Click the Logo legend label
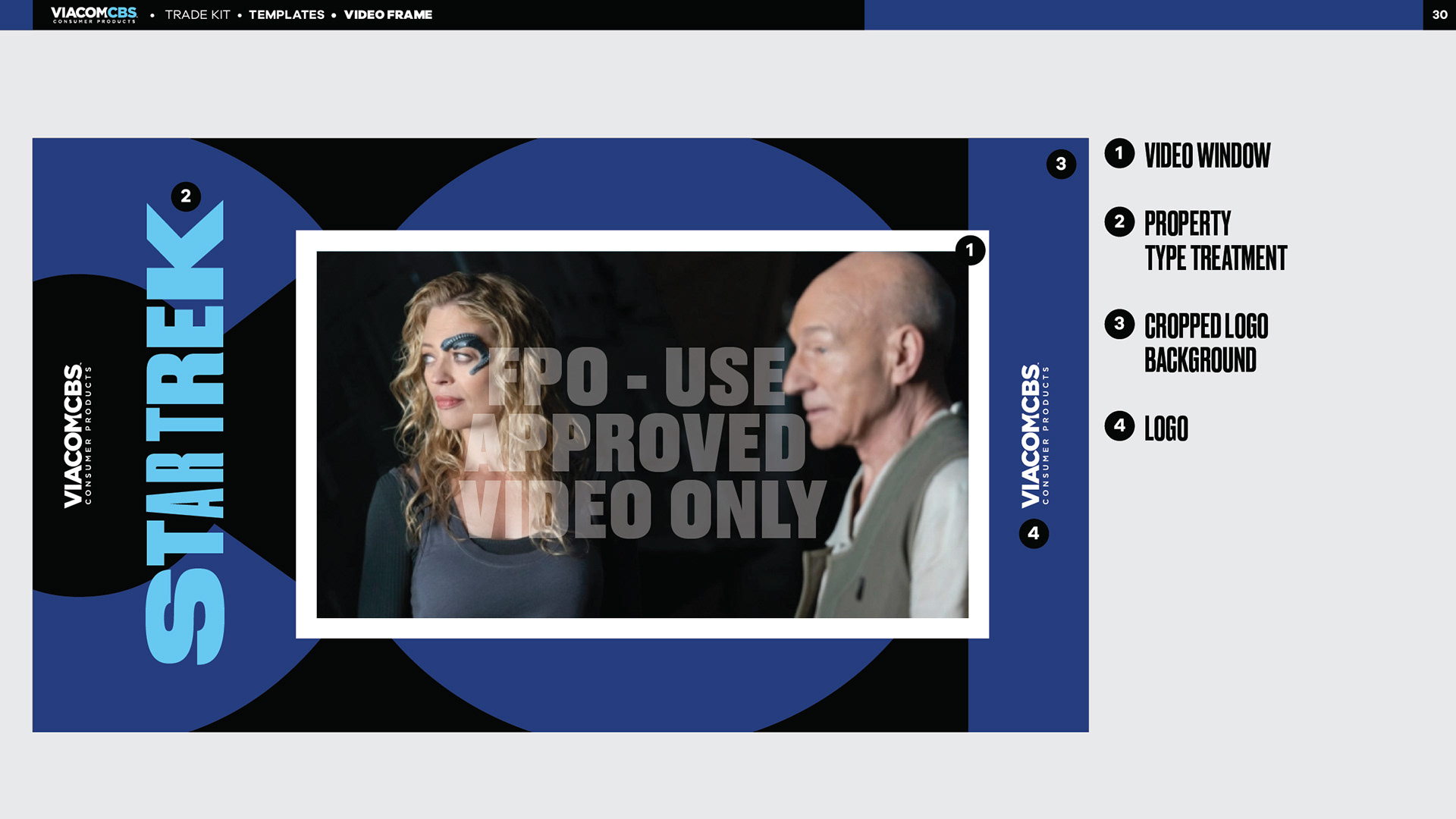This screenshot has height=819, width=1456. (1166, 428)
